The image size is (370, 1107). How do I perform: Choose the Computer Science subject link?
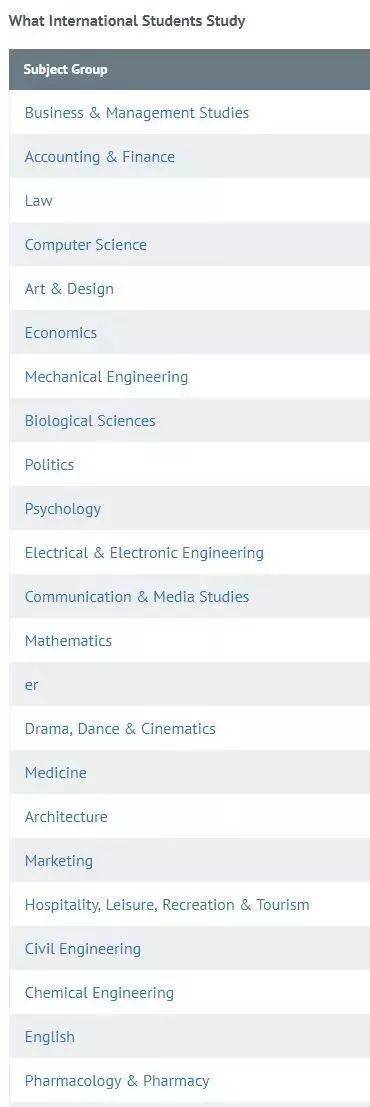[85, 245]
